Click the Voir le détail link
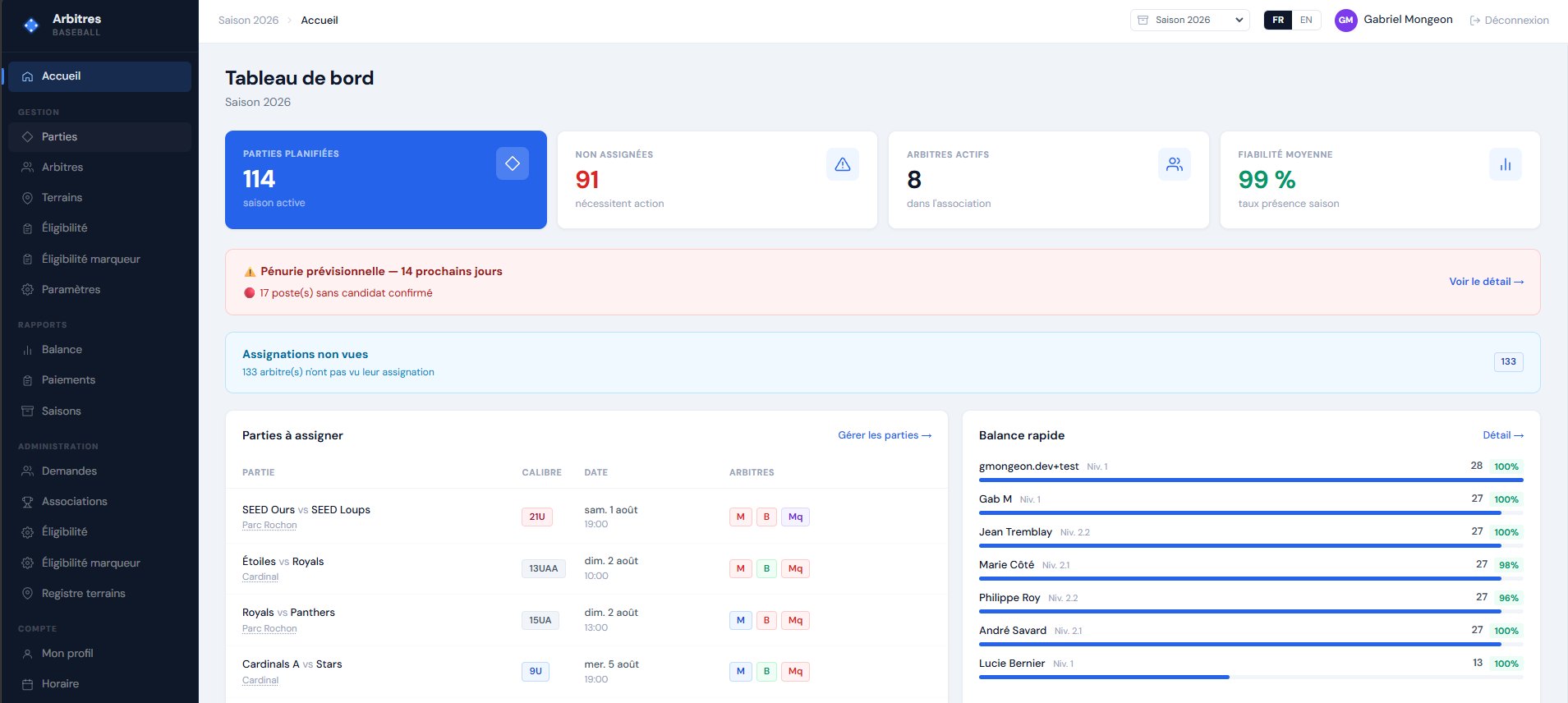The height and width of the screenshot is (703, 1568). tap(1486, 282)
